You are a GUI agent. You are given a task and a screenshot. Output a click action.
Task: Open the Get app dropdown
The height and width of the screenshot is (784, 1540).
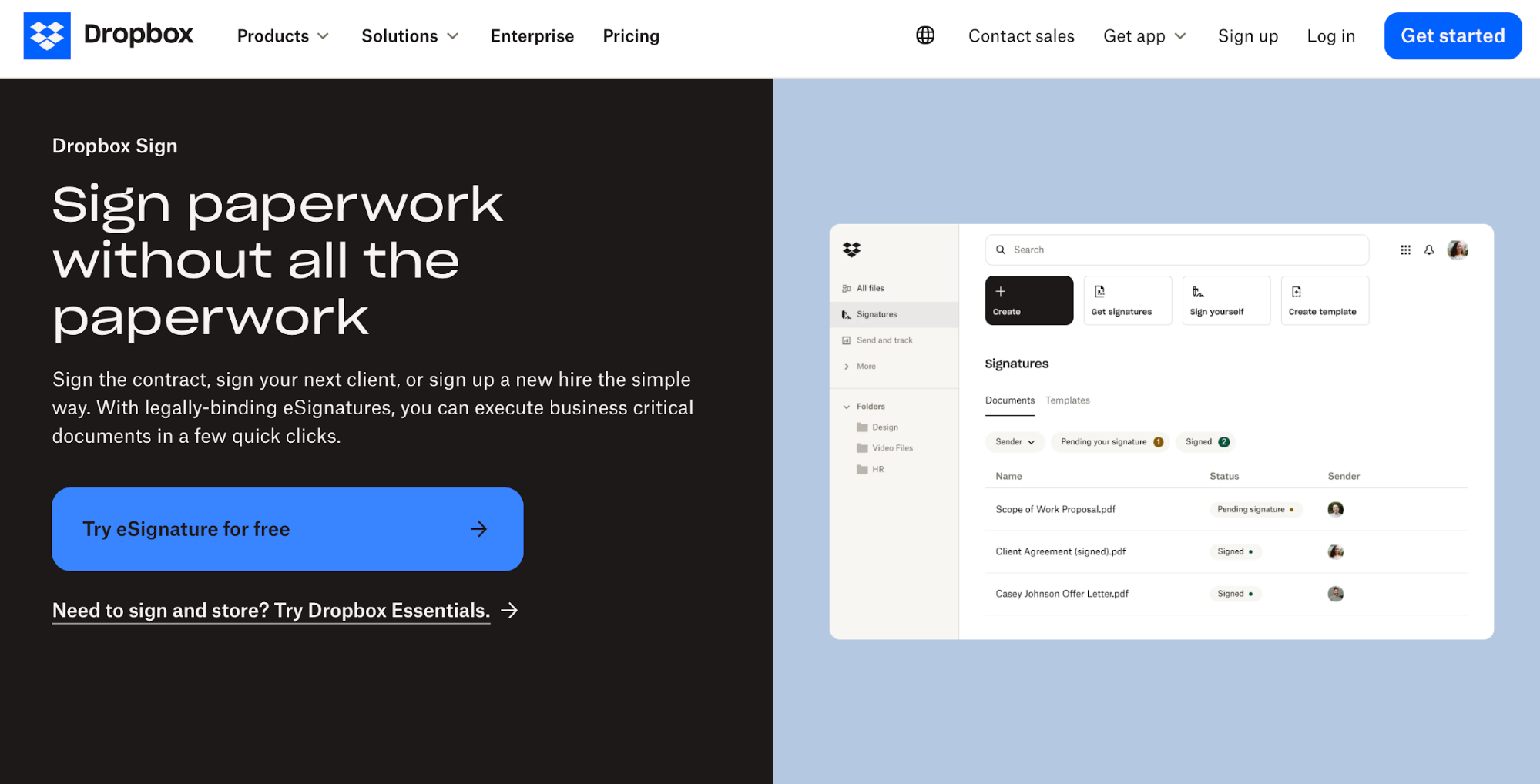[1145, 36]
